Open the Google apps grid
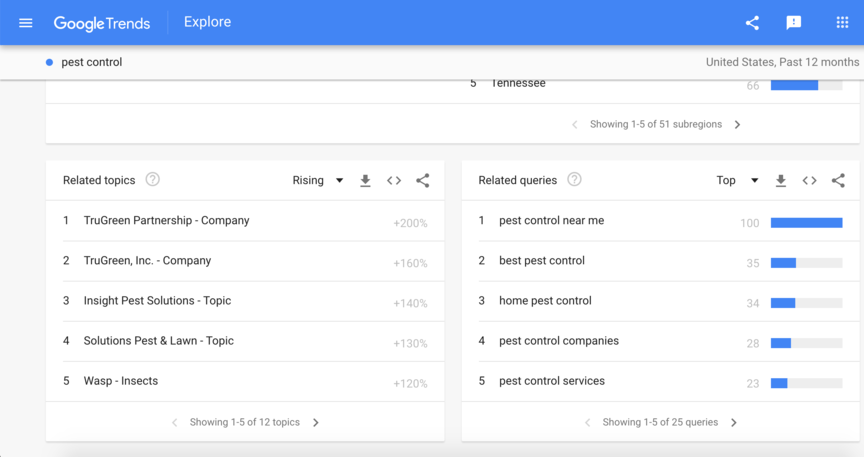Screen dimensions: 864x457 click(x=842, y=23)
